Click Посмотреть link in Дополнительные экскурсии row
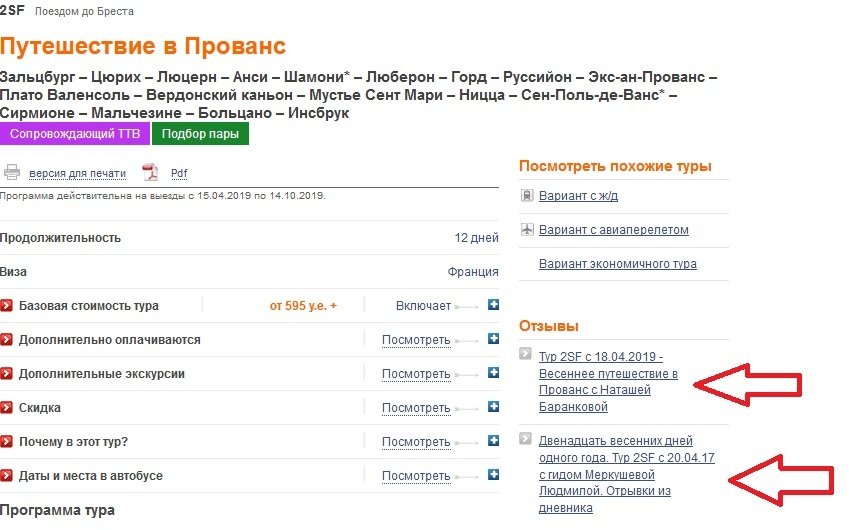The width and height of the screenshot is (849, 530). (x=416, y=374)
